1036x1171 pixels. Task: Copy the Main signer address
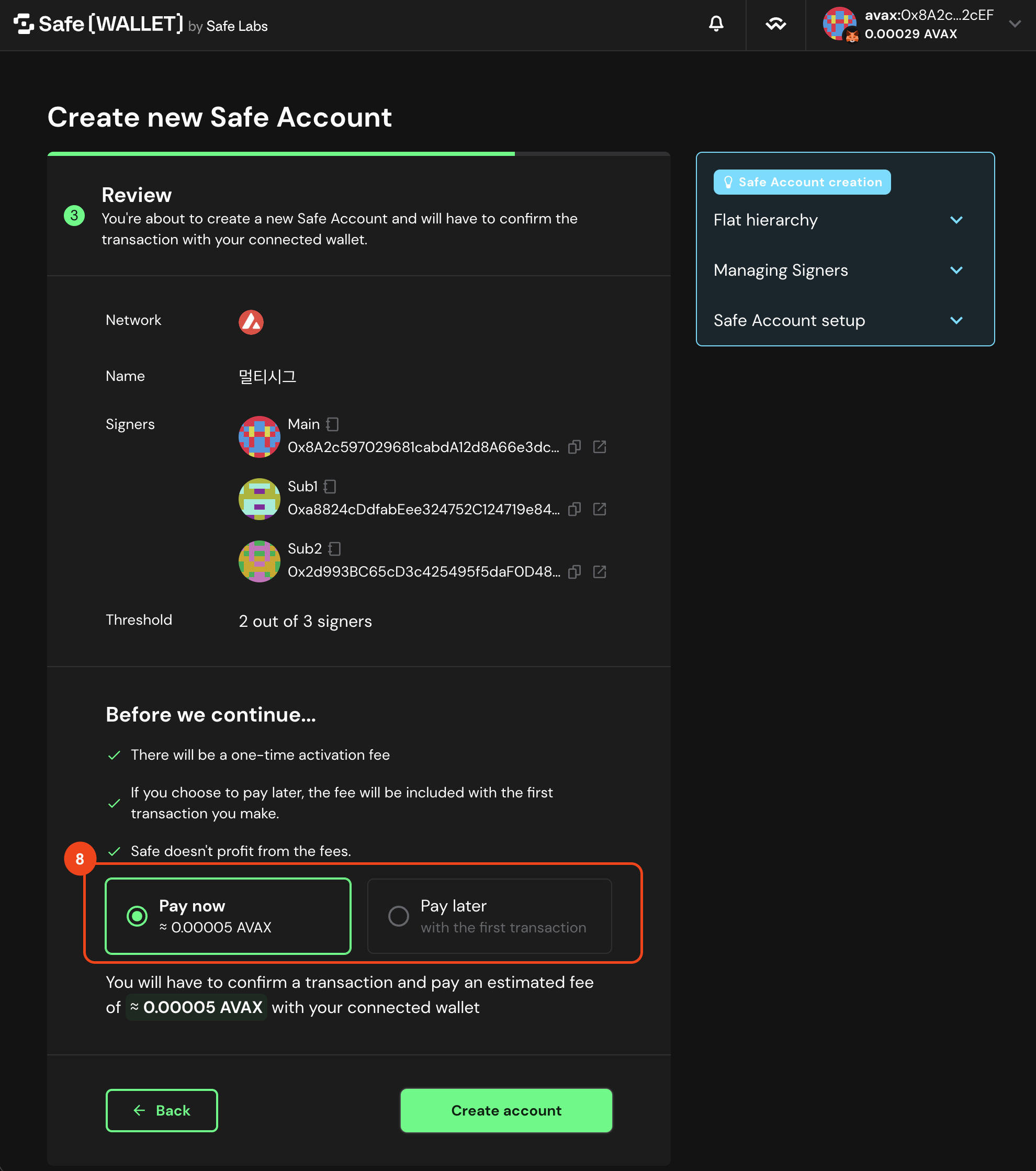pos(574,447)
